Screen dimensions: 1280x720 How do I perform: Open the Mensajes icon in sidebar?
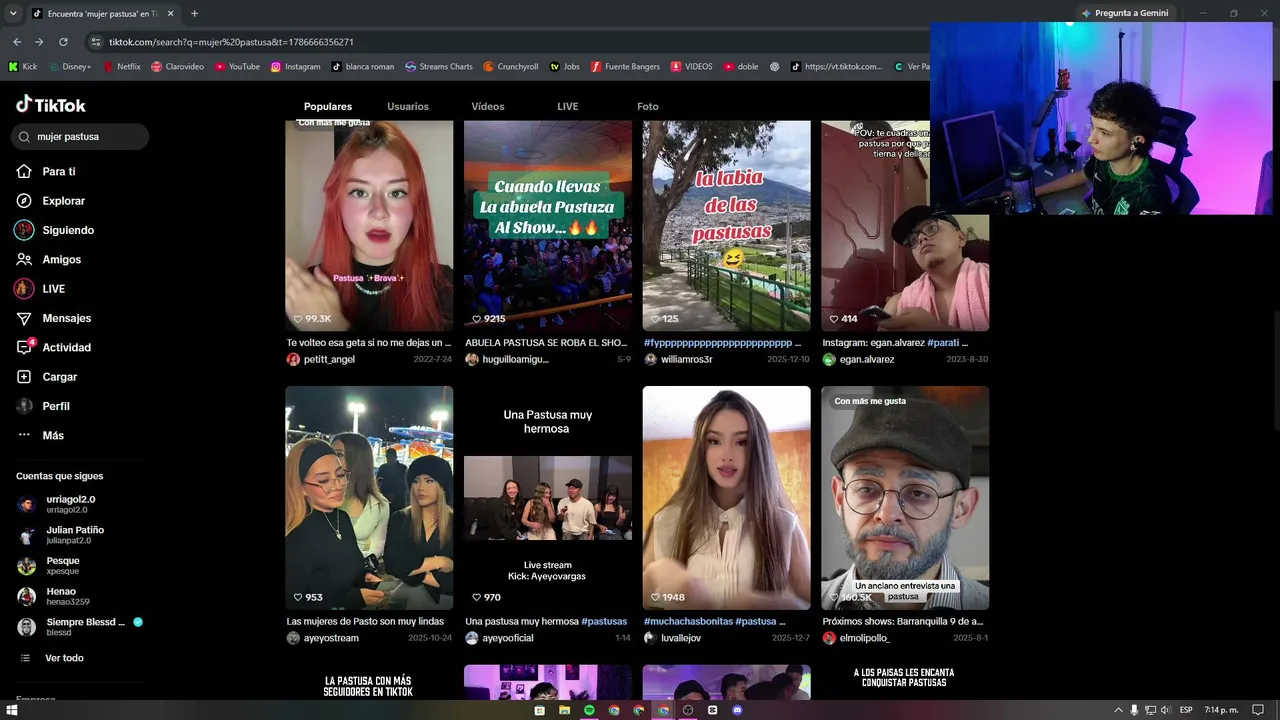coord(24,318)
